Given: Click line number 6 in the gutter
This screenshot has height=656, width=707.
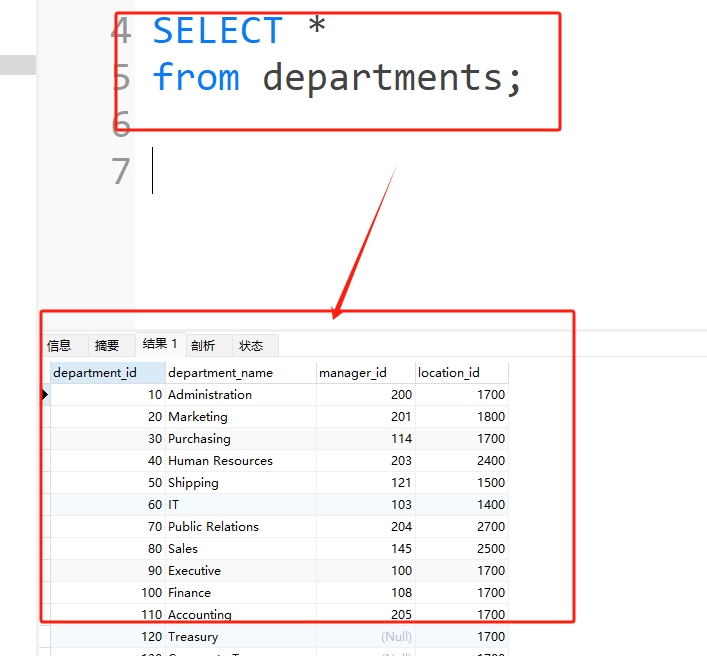Looking at the screenshot, I should (x=121, y=125).
